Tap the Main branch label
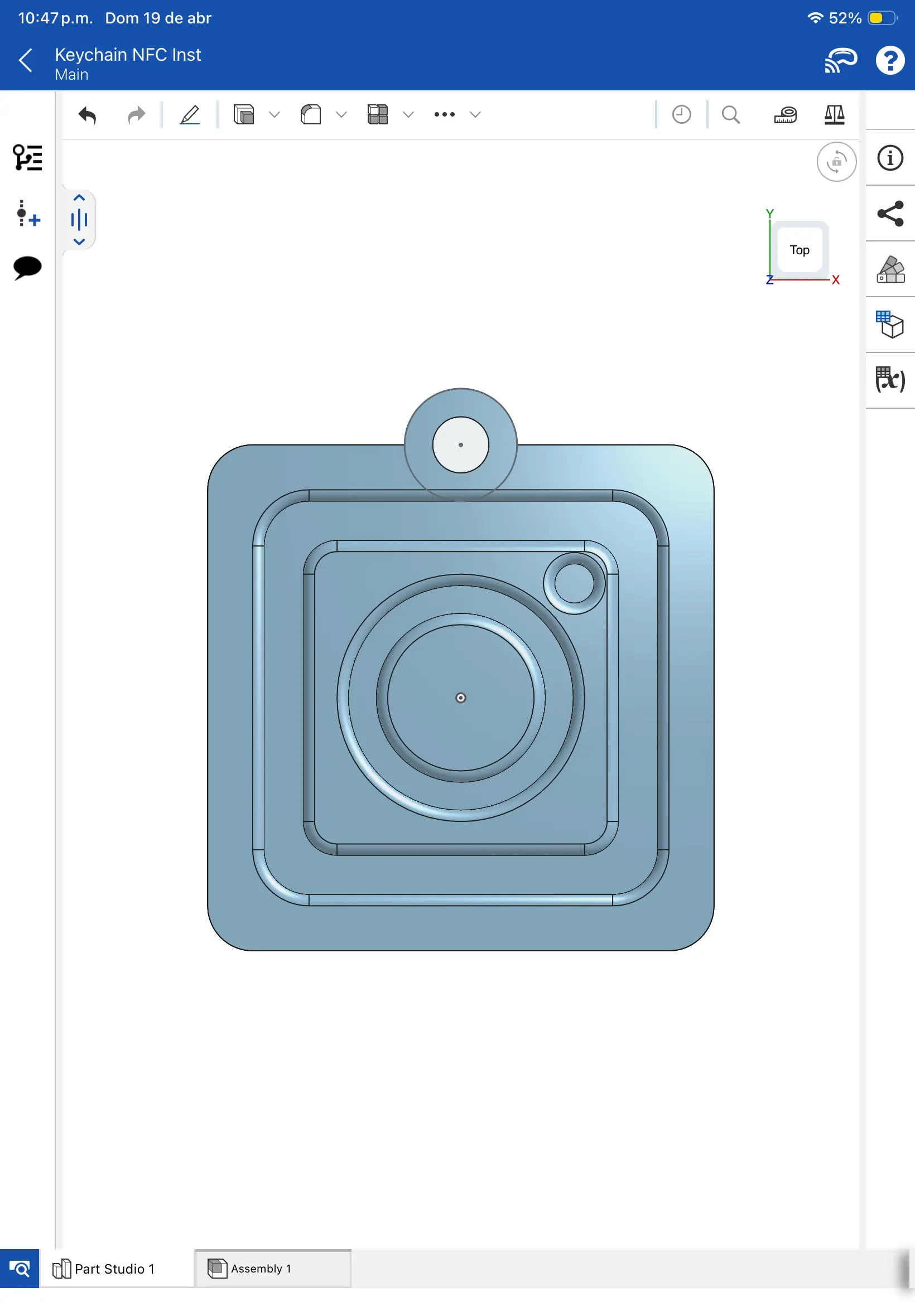 [x=71, y=75]
